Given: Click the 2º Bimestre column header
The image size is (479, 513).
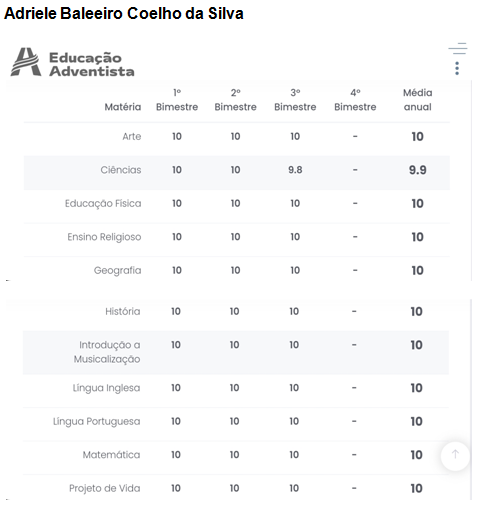Looking at the screenshot, I should [x=235, y=100].
